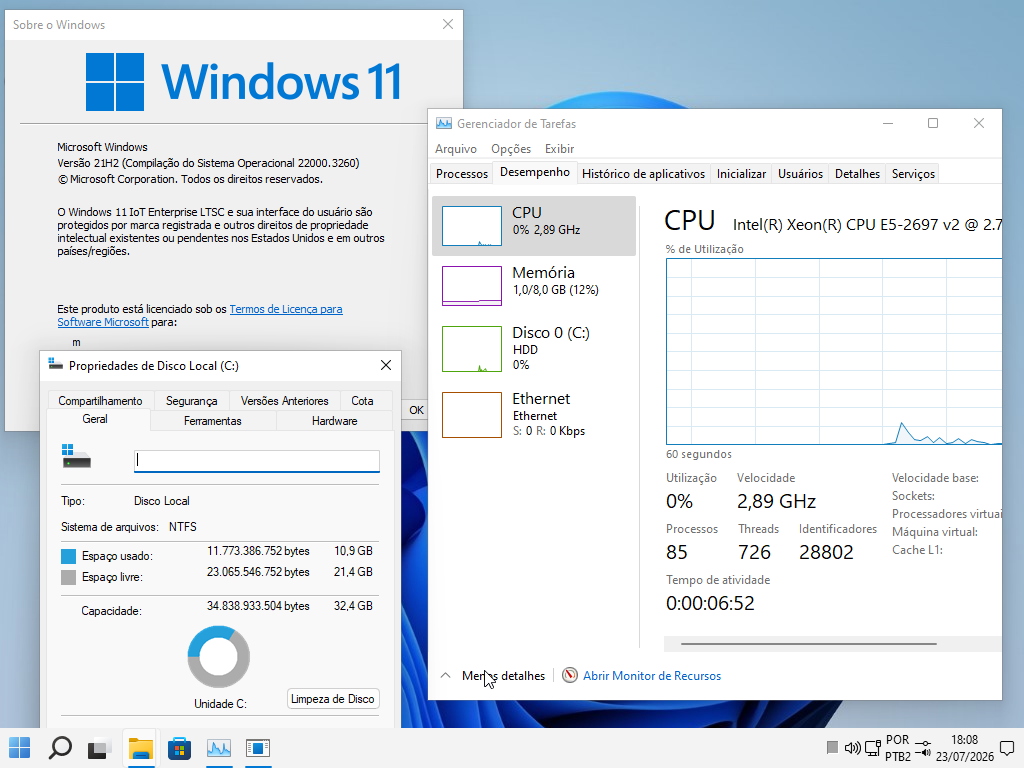
Task: Open the Usuários tab
Action: 800,174
